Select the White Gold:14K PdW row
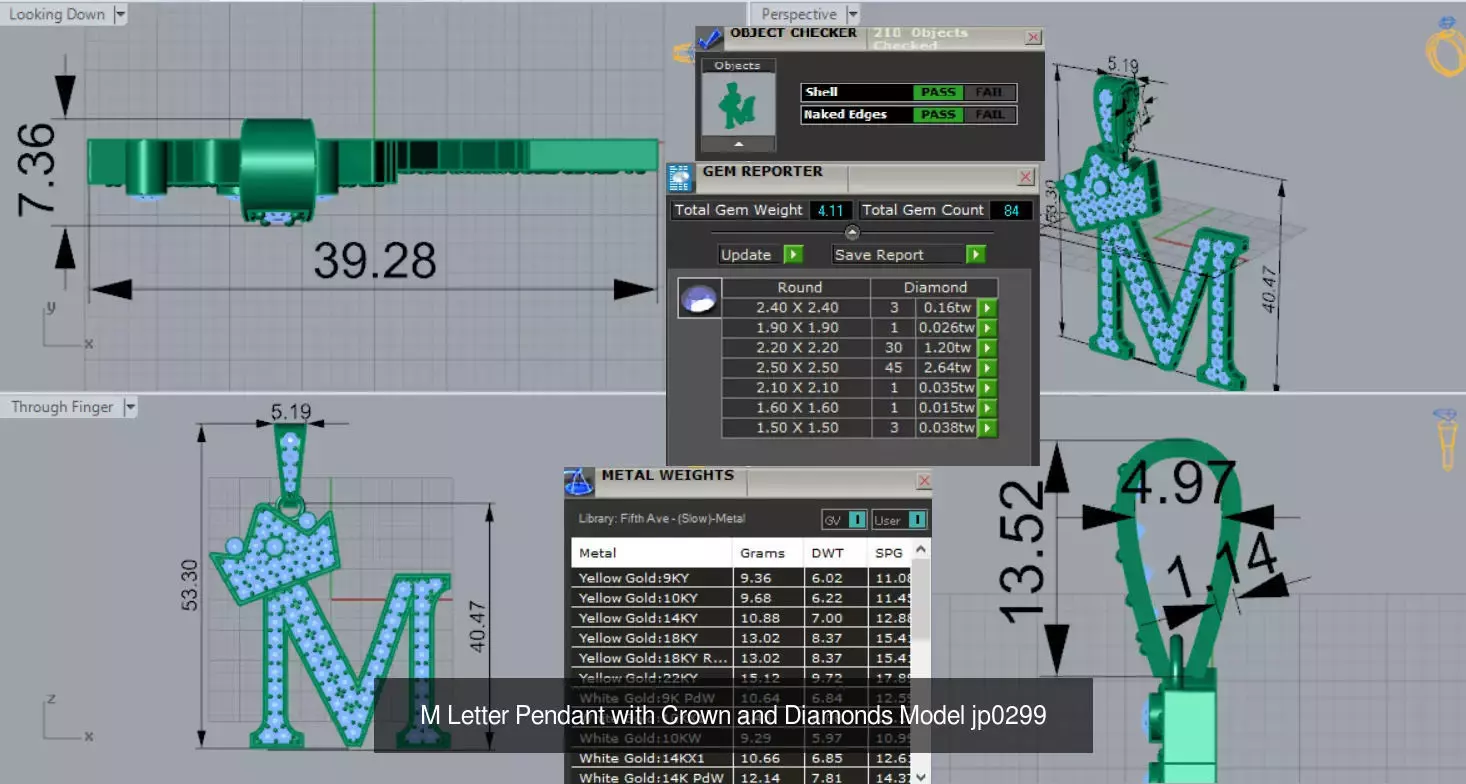Viewport: 1466px width, 784px height. [x=742, y=777]
